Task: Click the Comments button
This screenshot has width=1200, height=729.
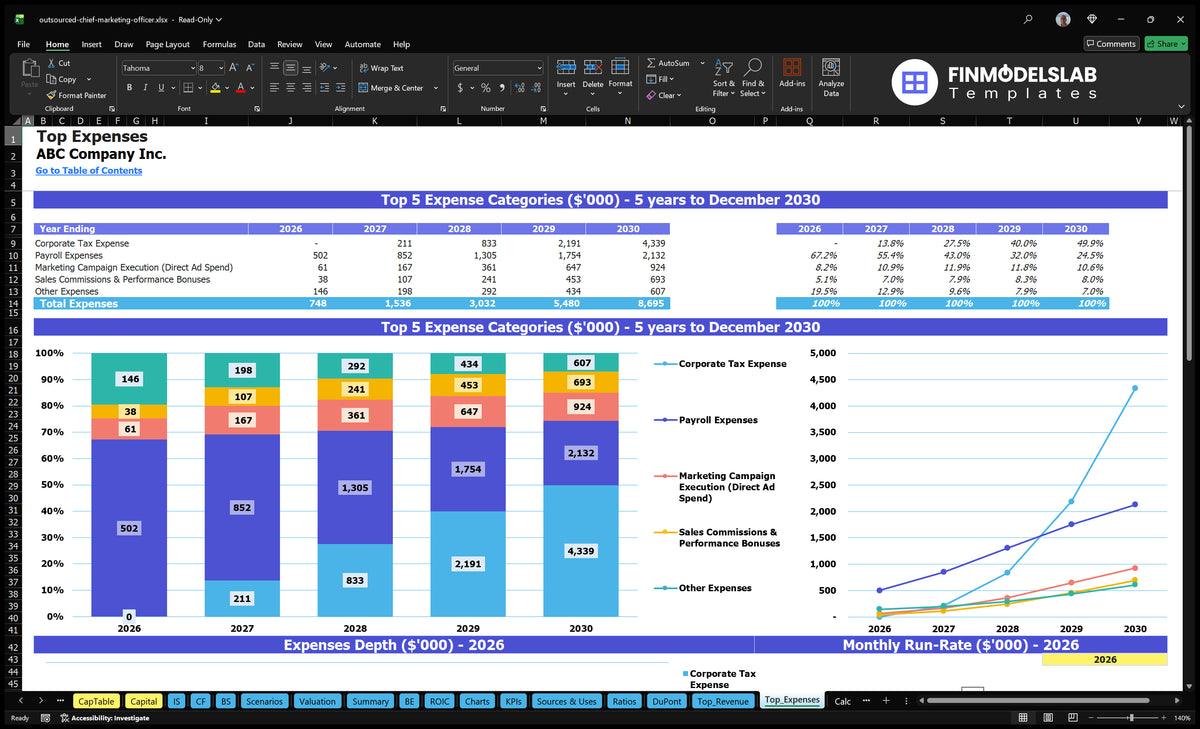Action: point(1111,44)
